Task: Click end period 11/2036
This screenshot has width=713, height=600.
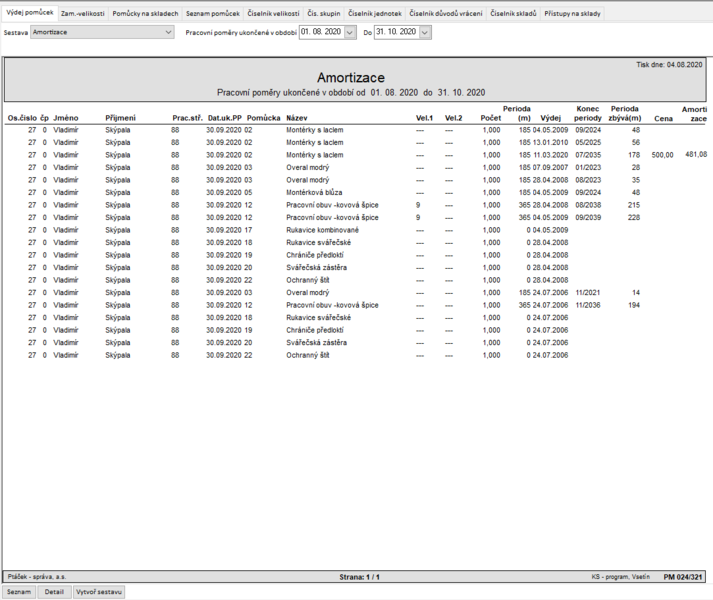Action: pos(588,305)
